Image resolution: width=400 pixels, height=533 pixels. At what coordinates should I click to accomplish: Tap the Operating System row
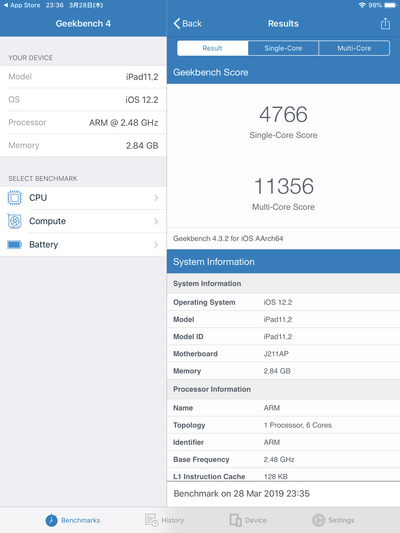tap(283, 303)
